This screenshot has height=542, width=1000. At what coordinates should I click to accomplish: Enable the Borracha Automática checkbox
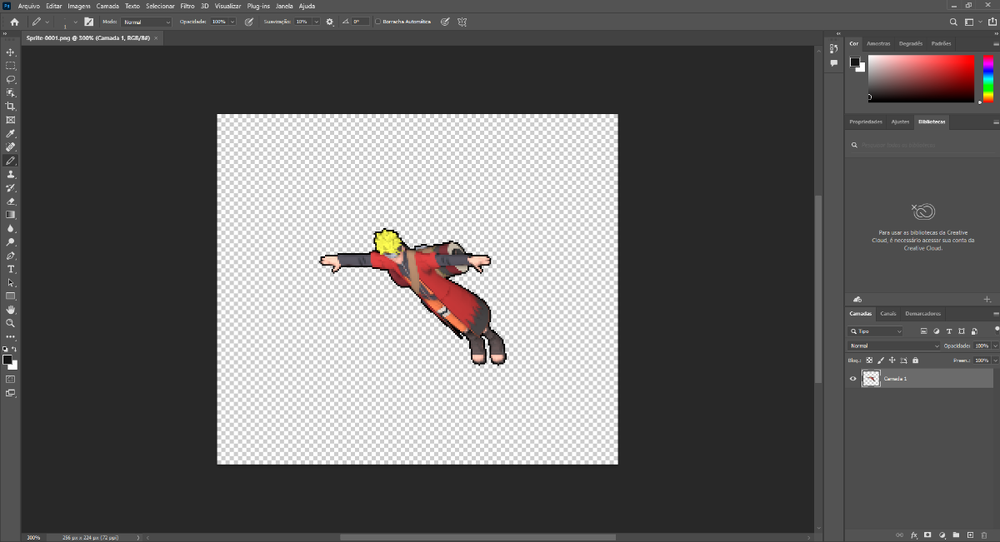378,21
